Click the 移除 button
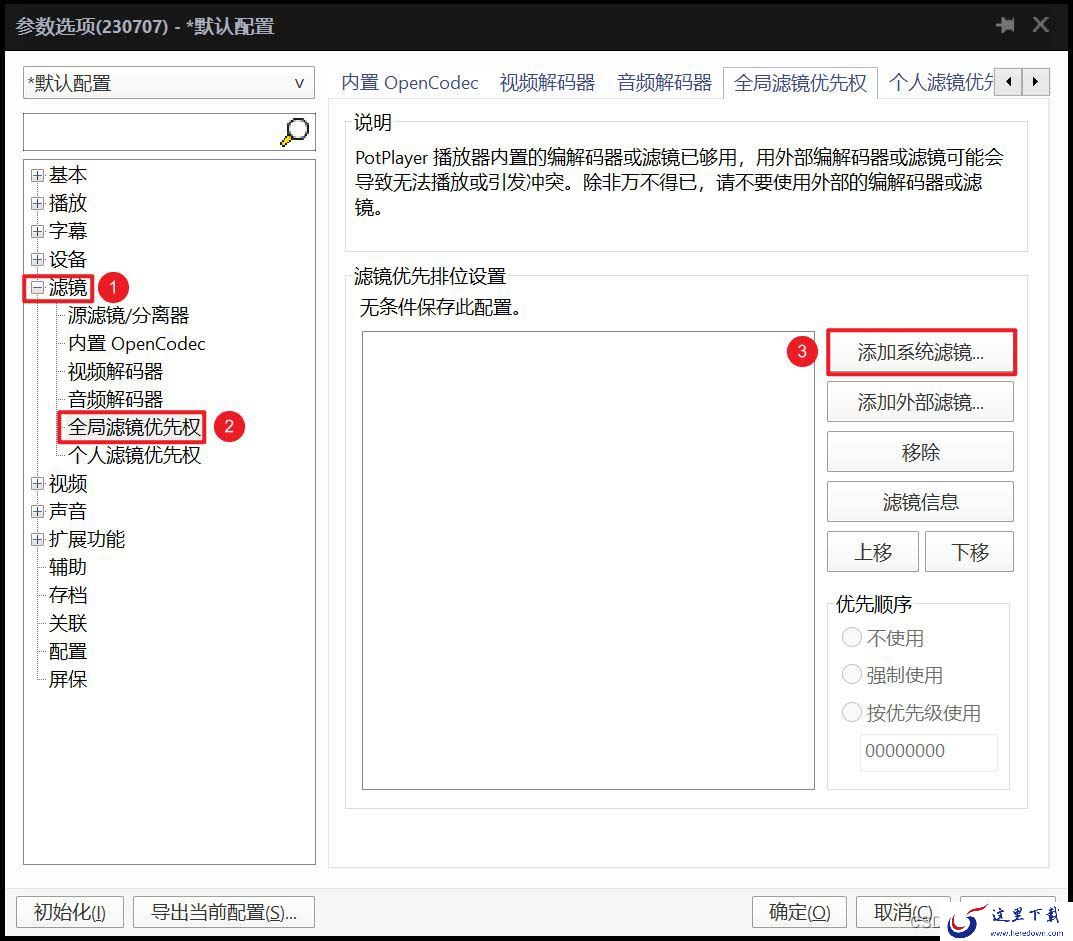1073x941 pixels. coord(920,452)
